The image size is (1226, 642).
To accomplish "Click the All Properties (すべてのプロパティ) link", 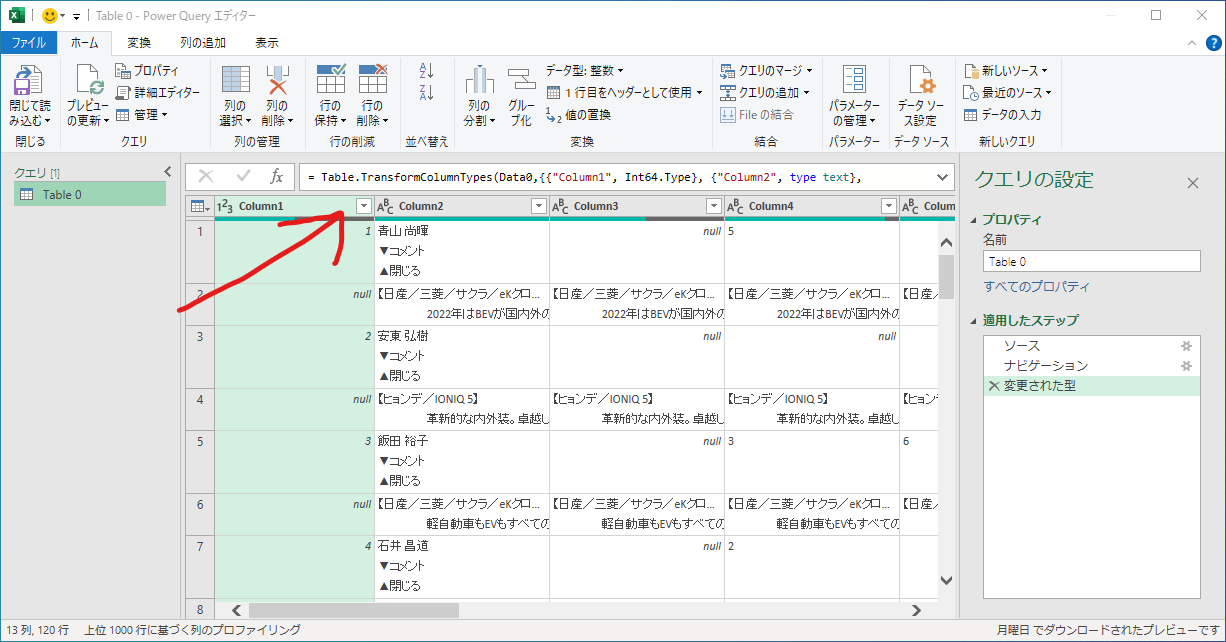I will coord(1036,287).
